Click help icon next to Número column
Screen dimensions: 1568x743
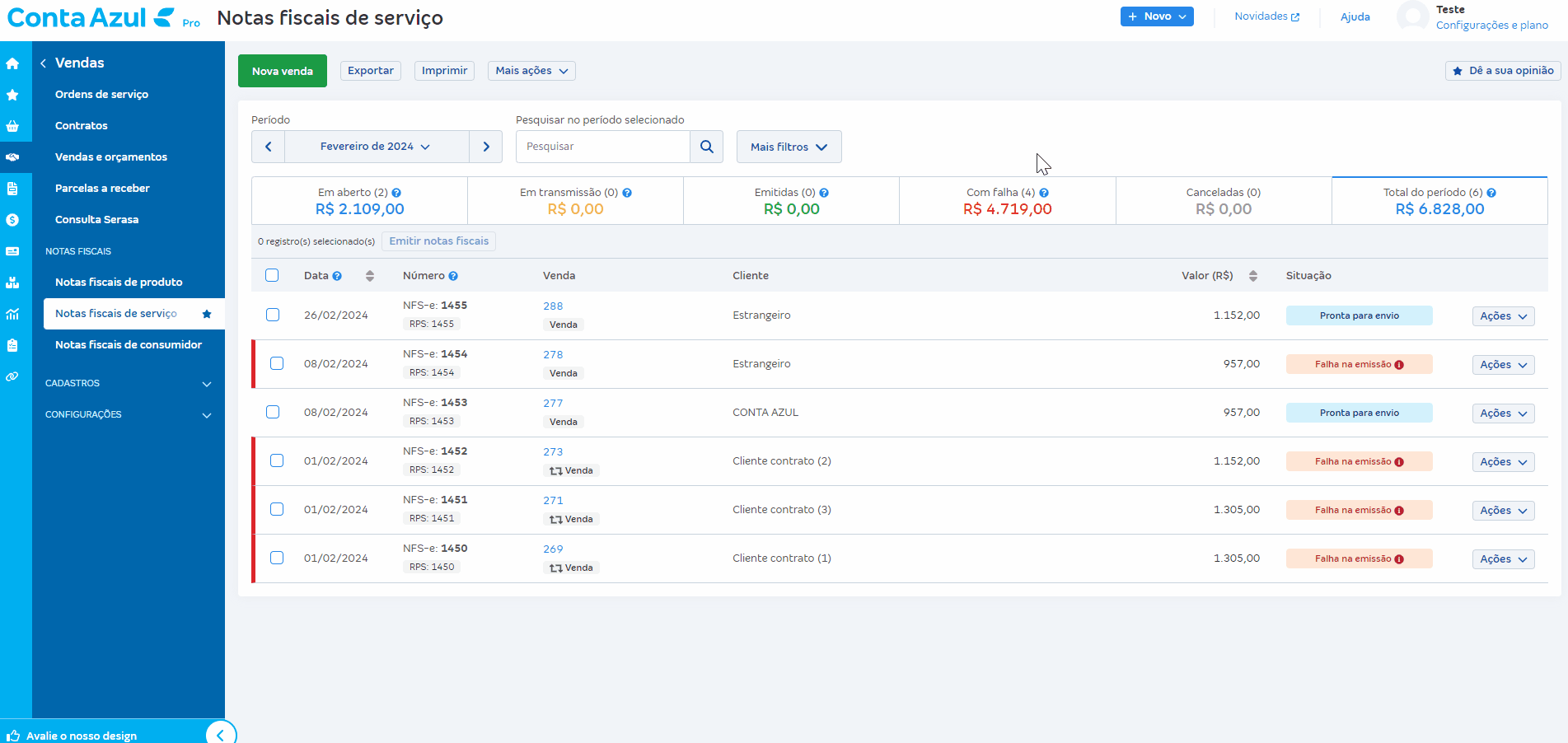click(x=453, y=276)
